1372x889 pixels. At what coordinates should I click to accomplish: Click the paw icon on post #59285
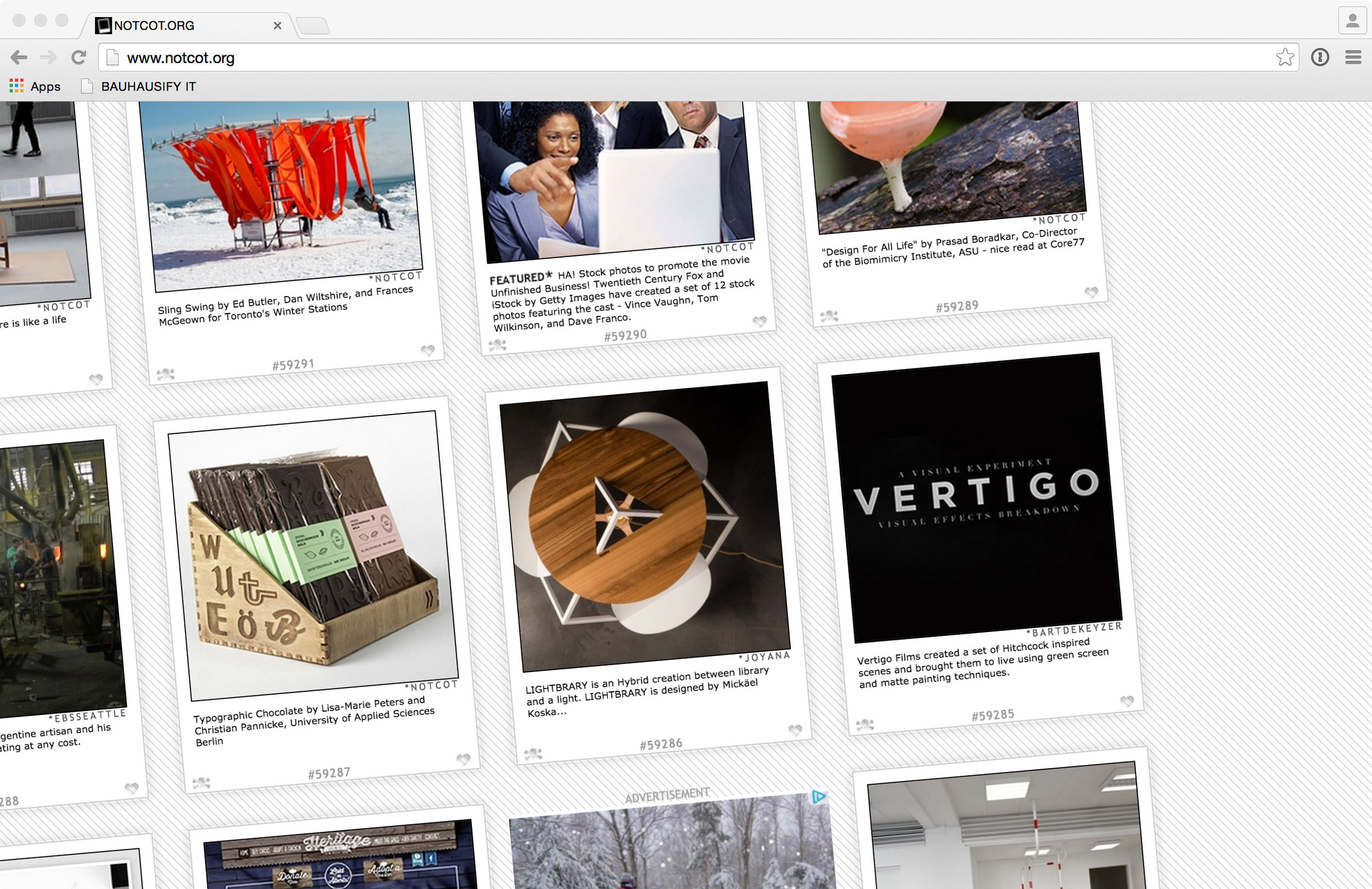click(865, 725)
